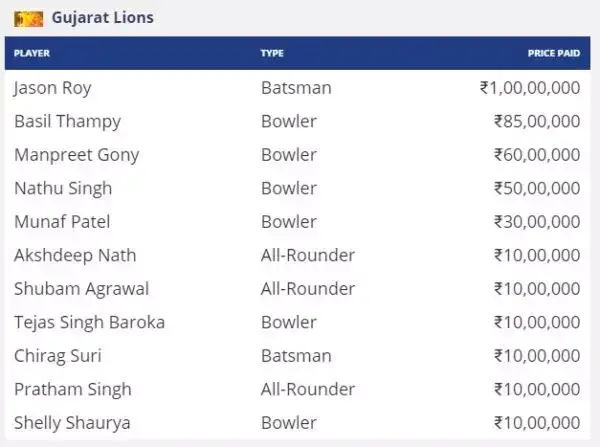
Task: Click Tejas Singh Baroka's name
Action: click(x=90, y=323)
